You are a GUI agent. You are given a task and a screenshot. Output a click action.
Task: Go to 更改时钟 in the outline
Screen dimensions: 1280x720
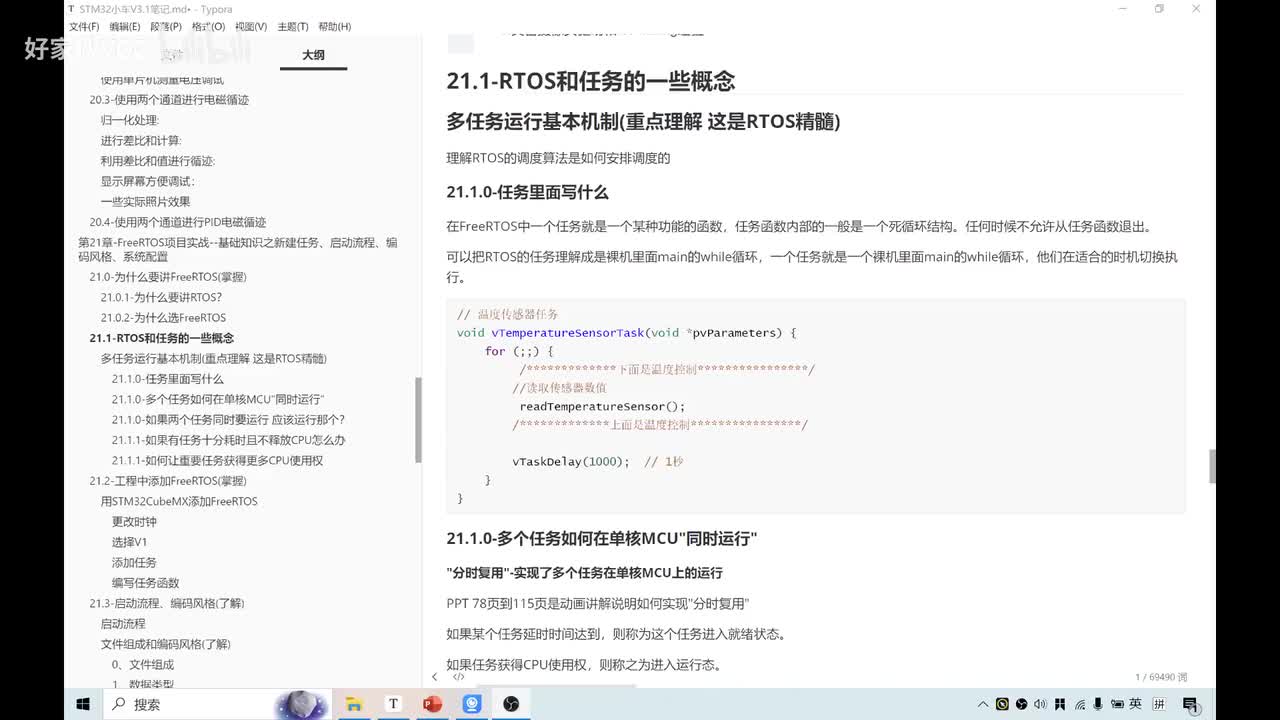pyautogui.click(x=134, y=522)
